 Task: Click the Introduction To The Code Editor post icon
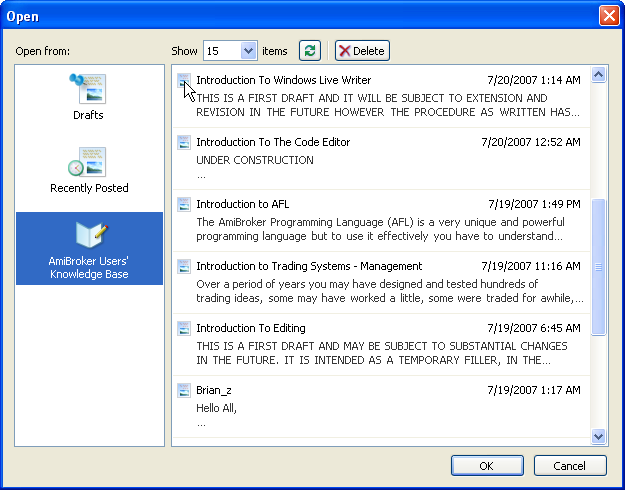click(x=184, y=143)
